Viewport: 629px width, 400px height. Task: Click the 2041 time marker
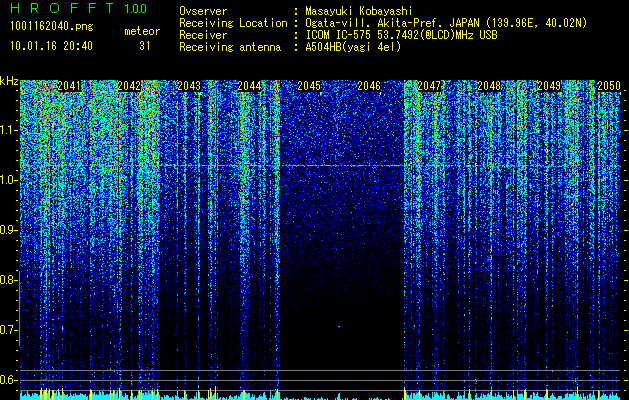tap(69, 86)
